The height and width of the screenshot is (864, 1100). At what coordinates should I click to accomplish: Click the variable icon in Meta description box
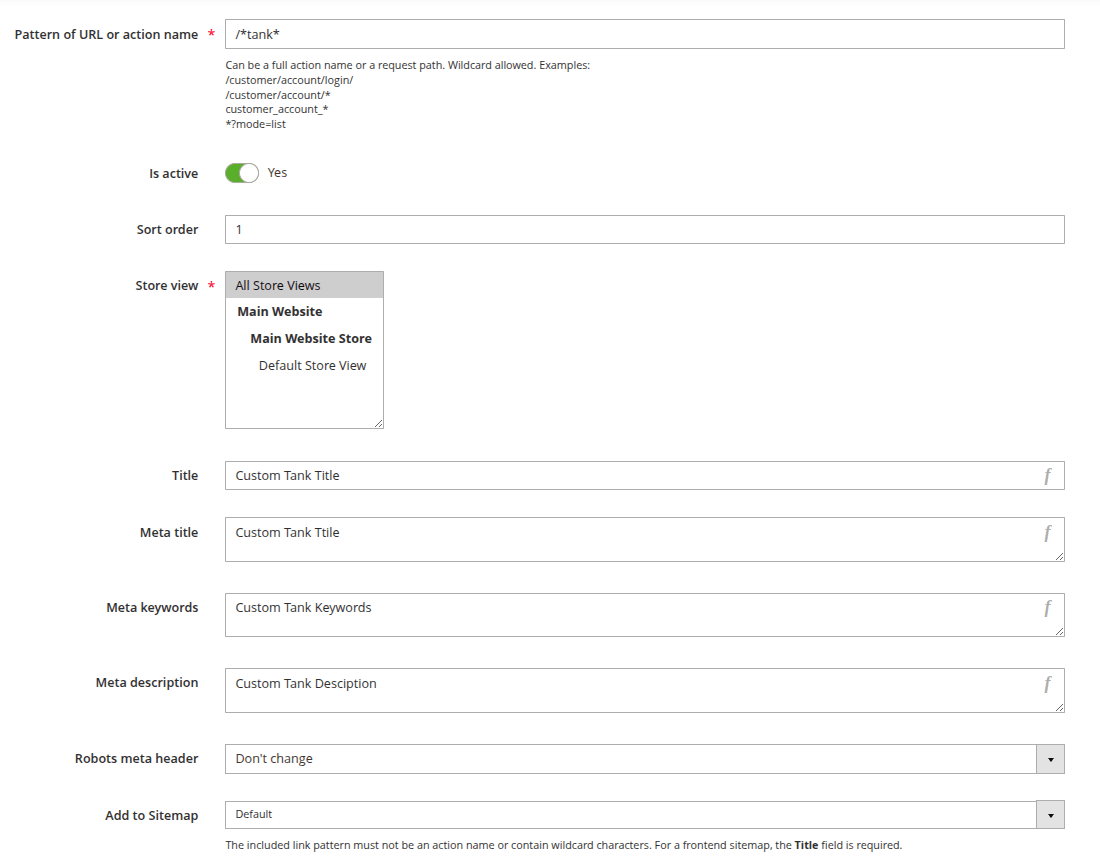(x=1048, y=683)
